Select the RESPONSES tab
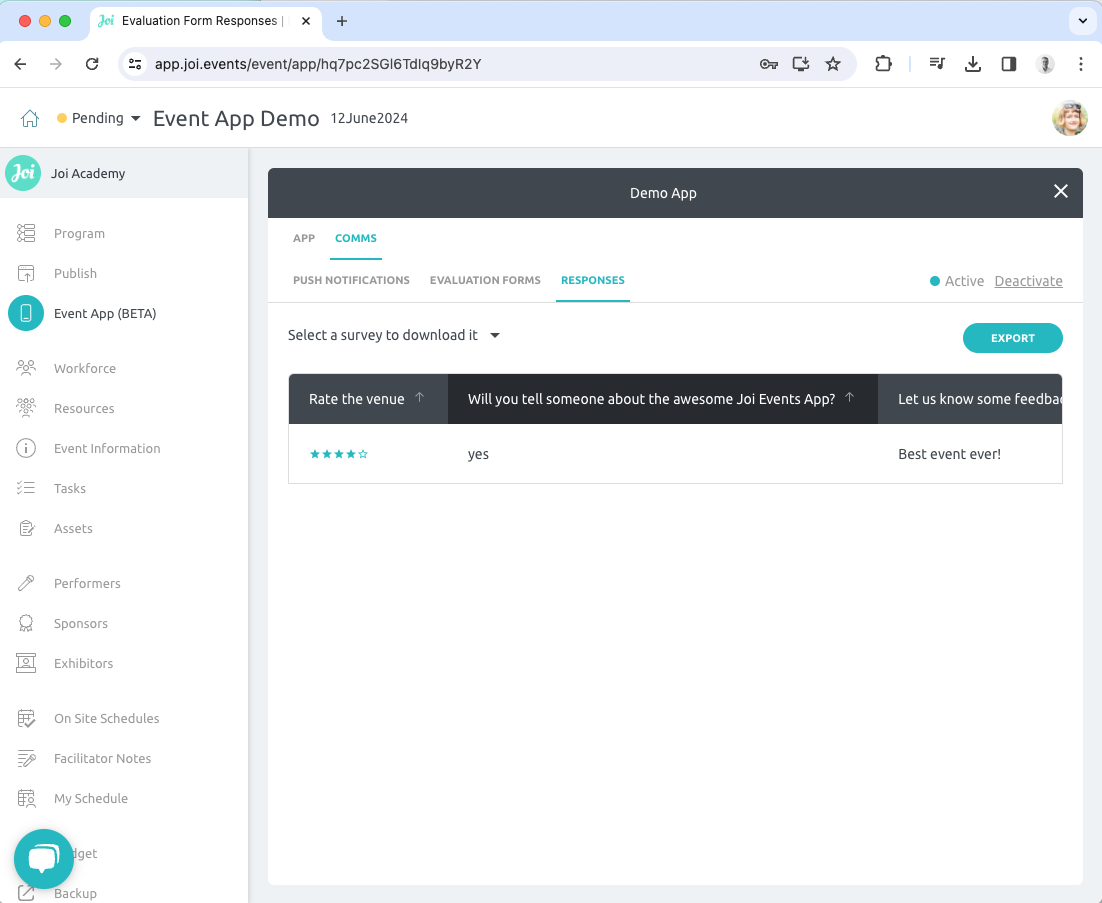Screen dimensions: 1102x903 pos(592,280)
